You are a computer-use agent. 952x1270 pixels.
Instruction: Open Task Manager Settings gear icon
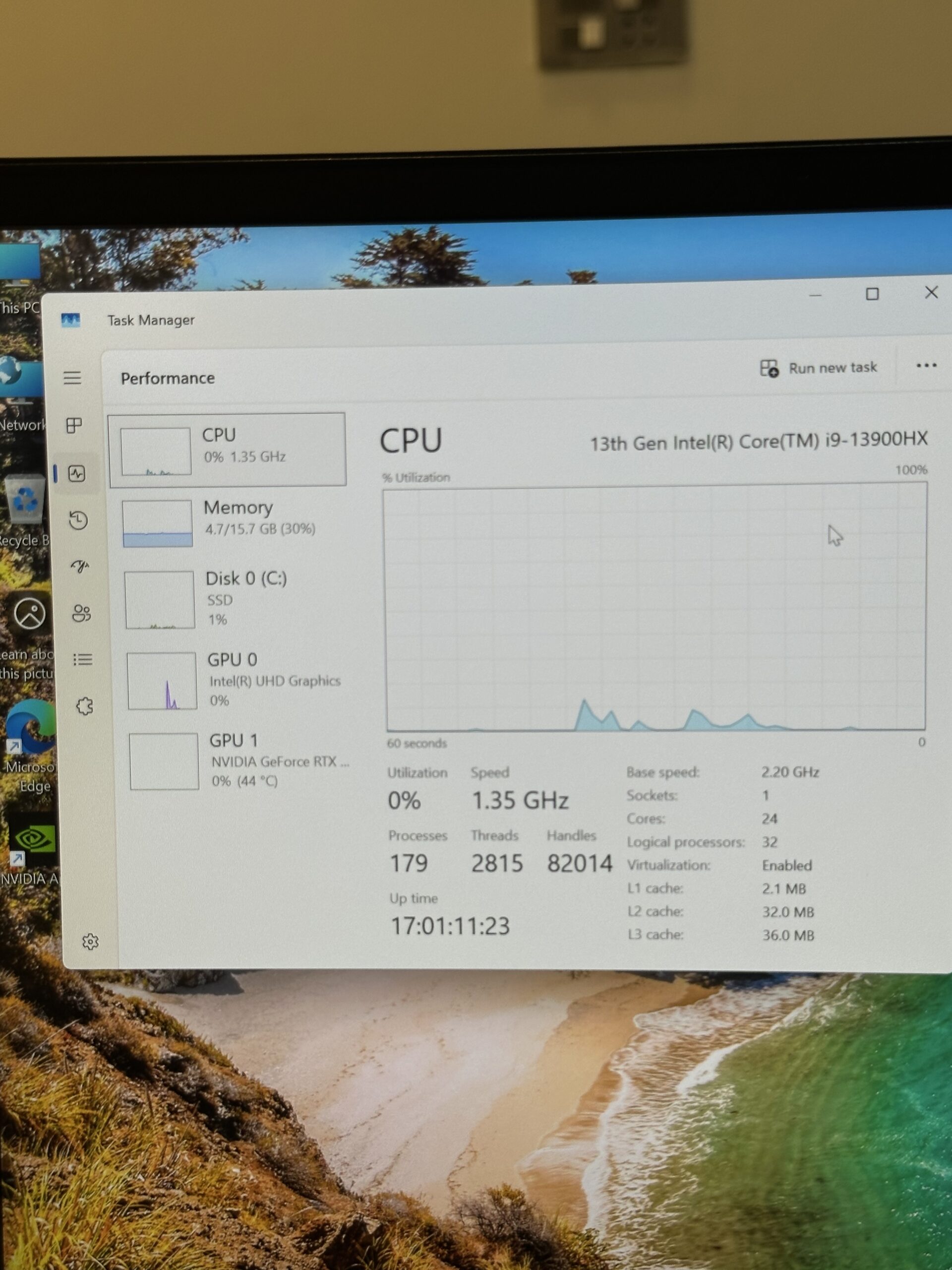click(x=91, y=942)
